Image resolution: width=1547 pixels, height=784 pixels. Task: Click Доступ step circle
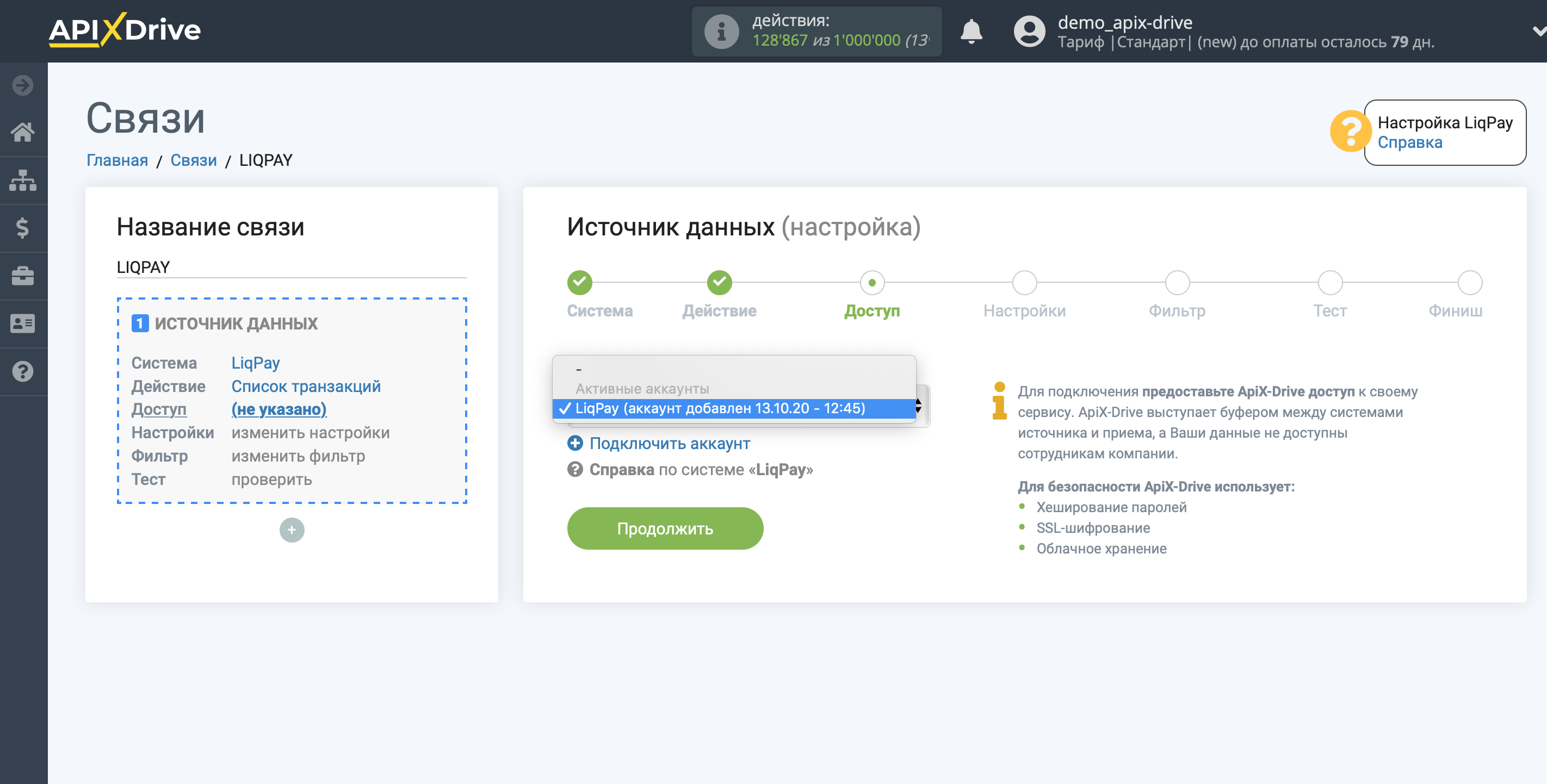[872, 283]
